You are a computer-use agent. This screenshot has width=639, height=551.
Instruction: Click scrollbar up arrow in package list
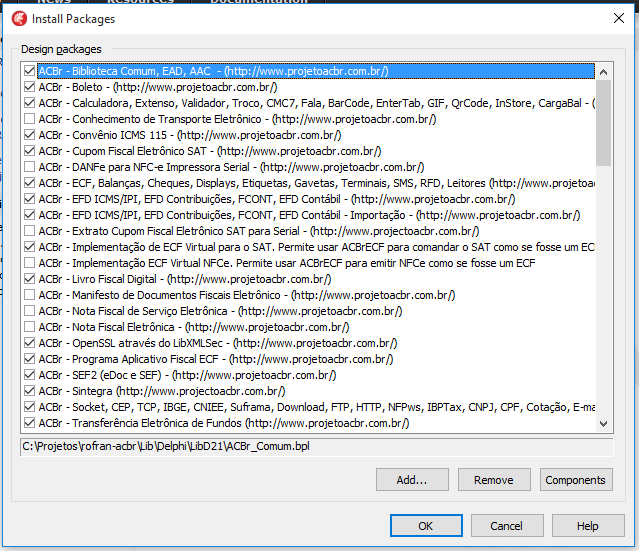pos(604,72)
